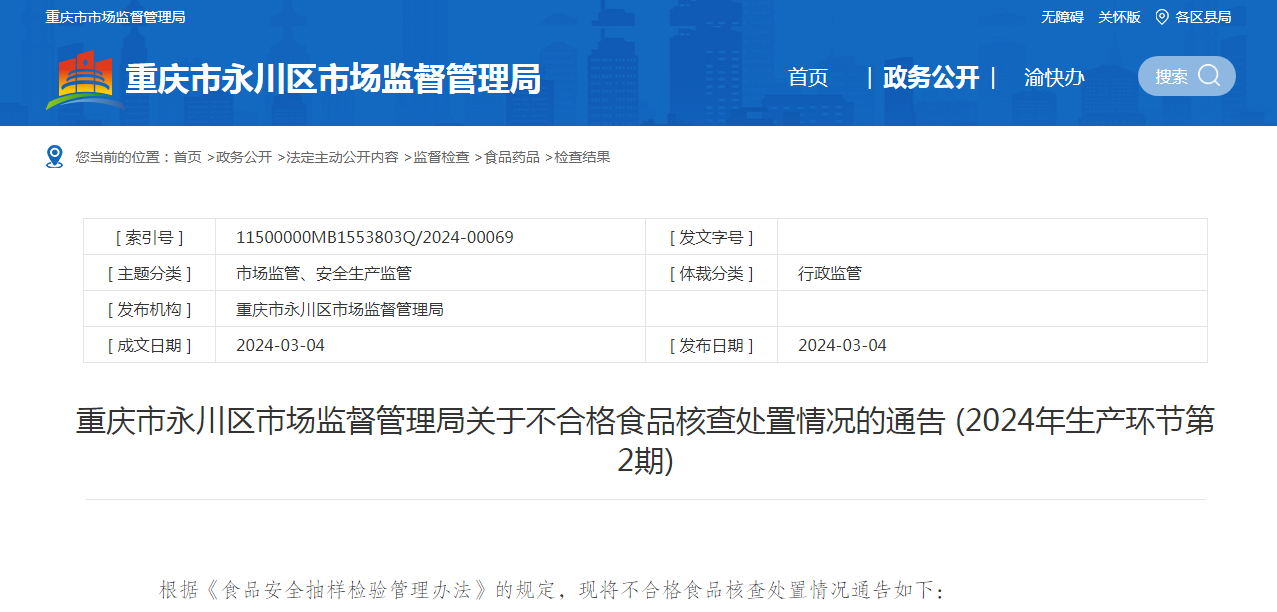1277x612 pixels.
Task: Click the search magnifier icon
Action: tap(1209, 76)
